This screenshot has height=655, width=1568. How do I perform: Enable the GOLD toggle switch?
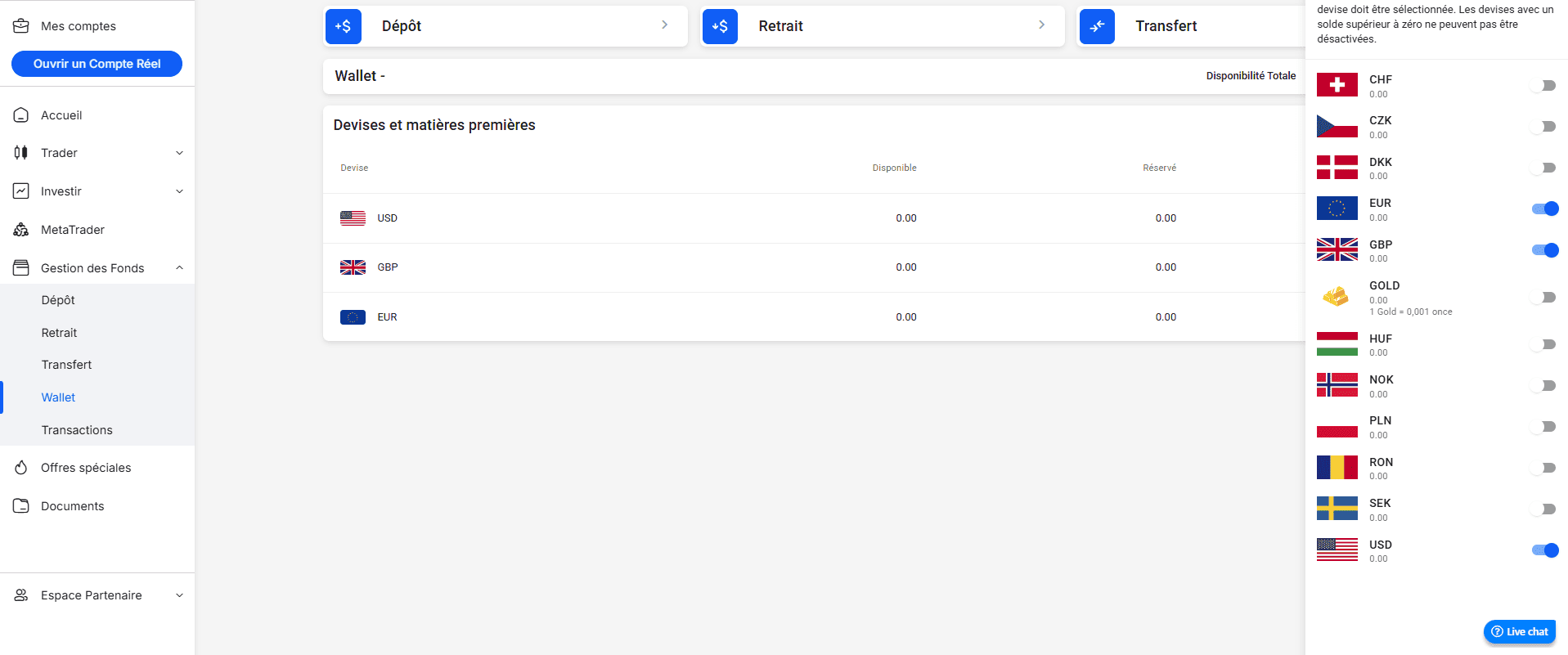coord(1544,298)
